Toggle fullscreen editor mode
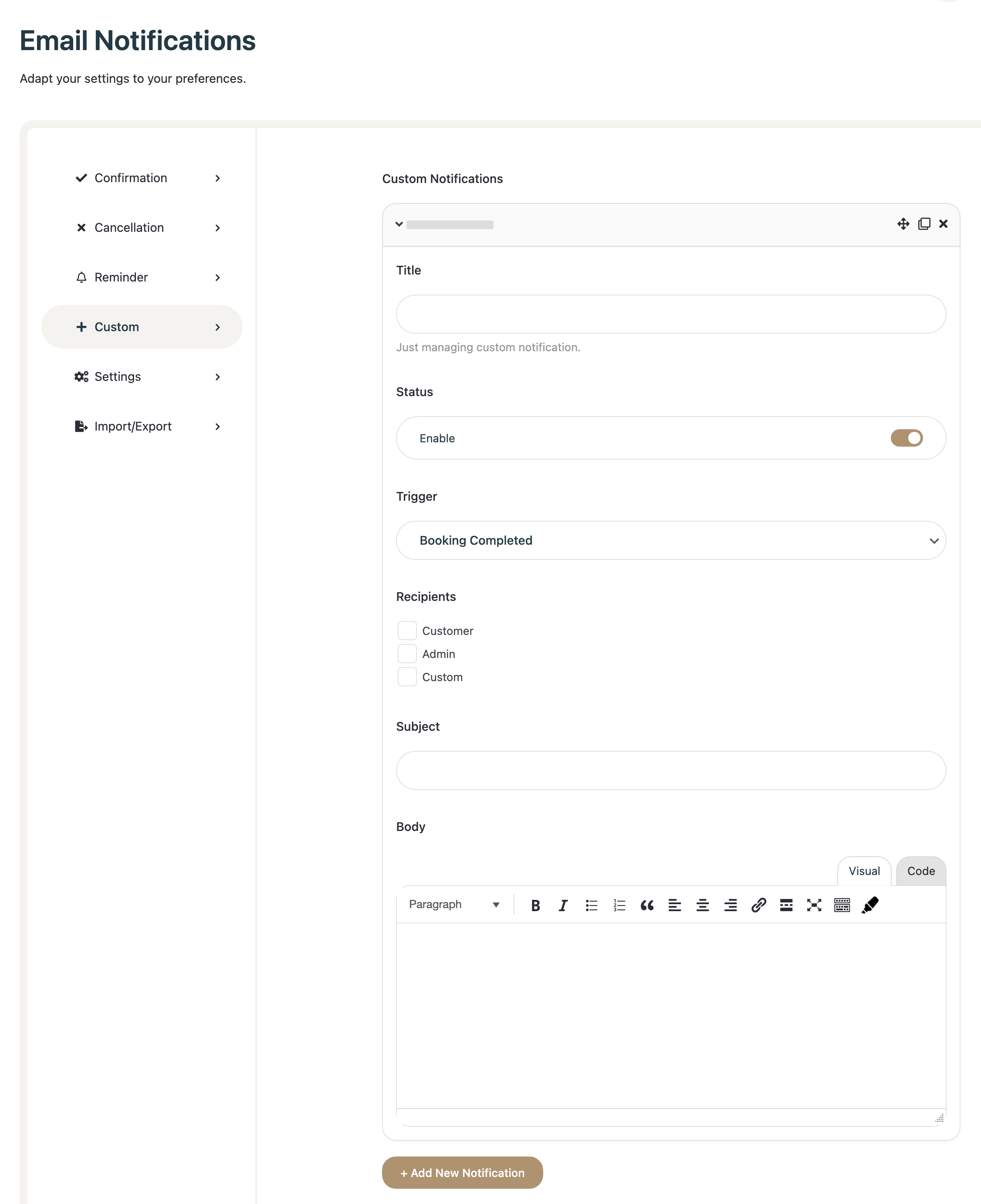 click(x=814, y=906)
